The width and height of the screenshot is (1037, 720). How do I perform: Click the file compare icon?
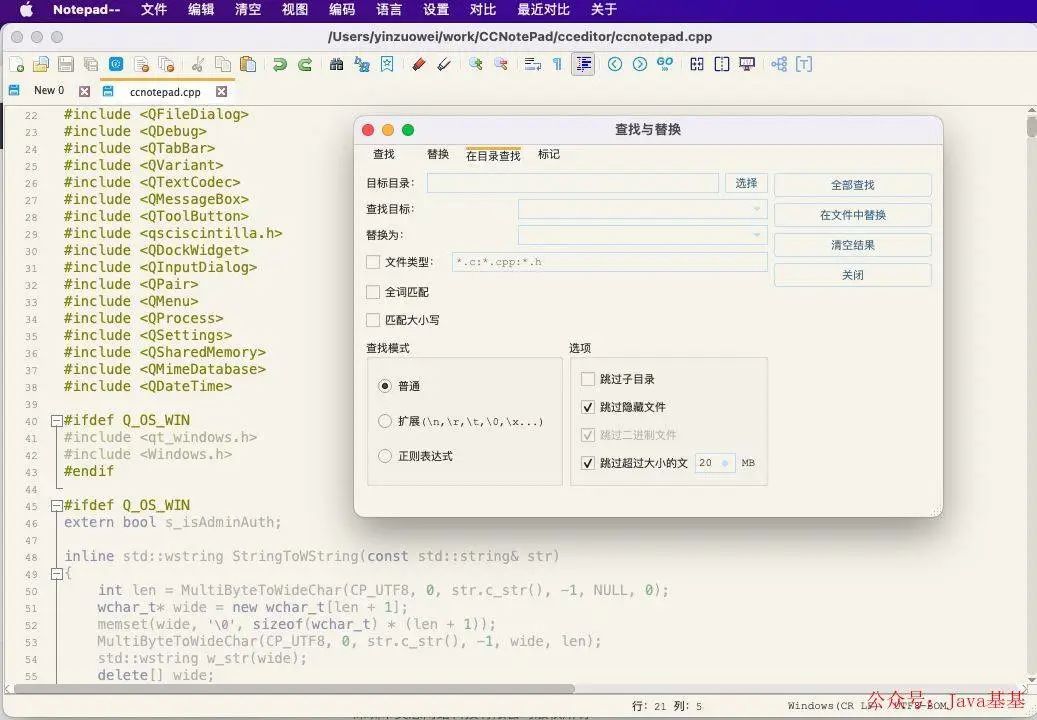(x=696, y=64)
